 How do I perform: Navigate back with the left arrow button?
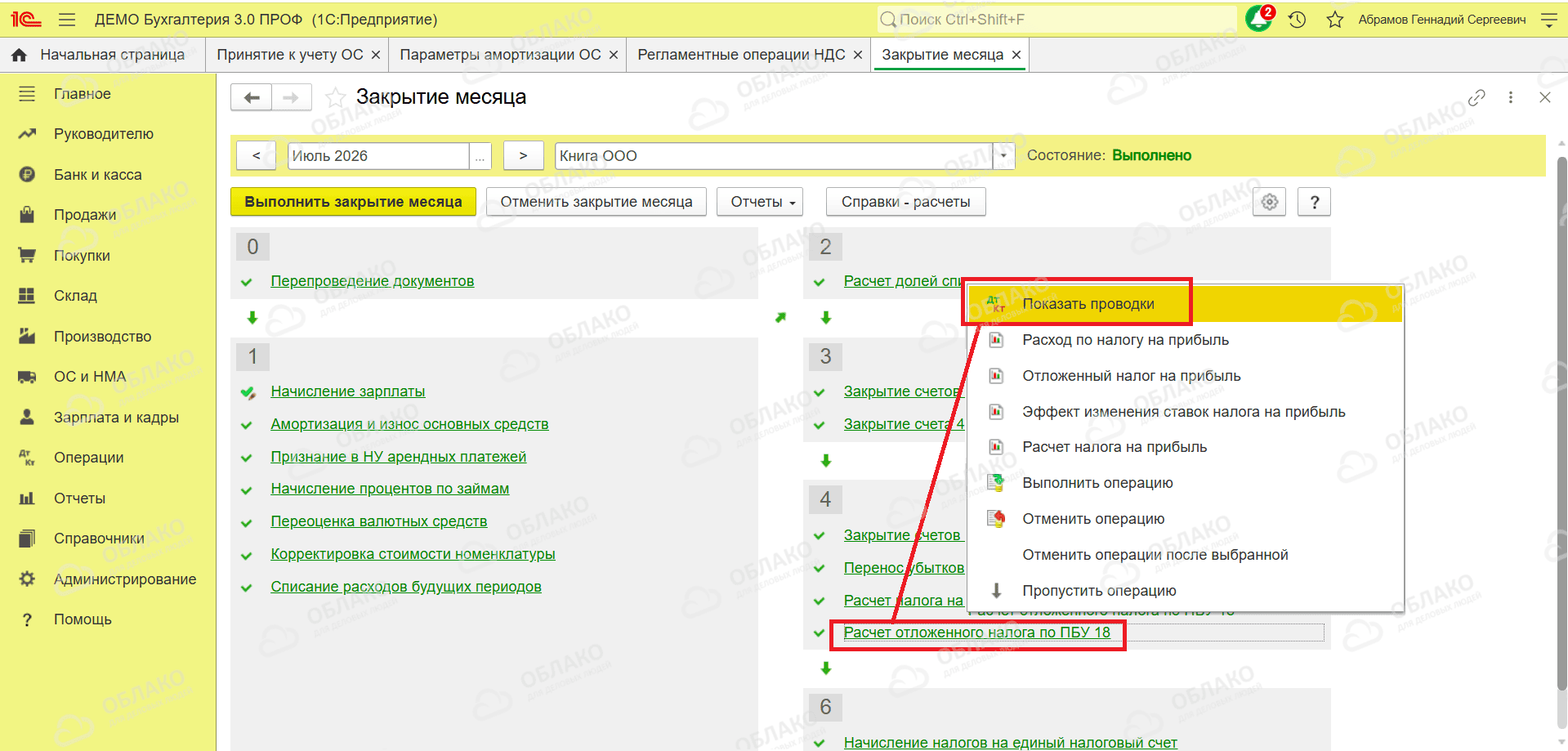tap(252, 98)
